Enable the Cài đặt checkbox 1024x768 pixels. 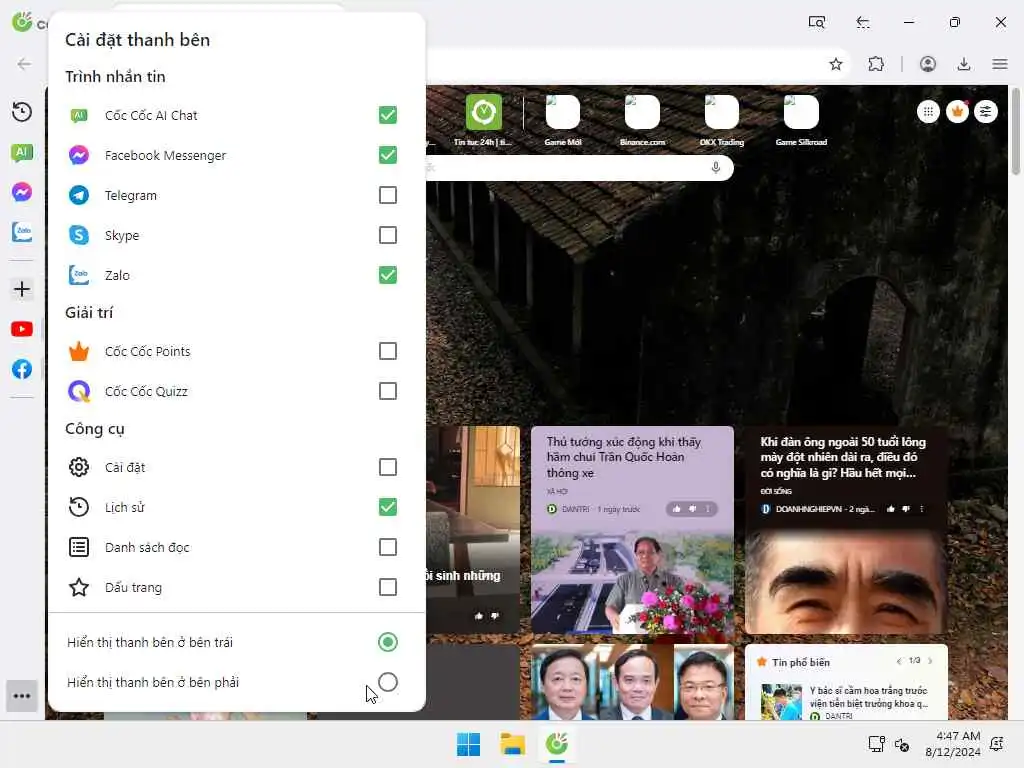tap(388, 467)
